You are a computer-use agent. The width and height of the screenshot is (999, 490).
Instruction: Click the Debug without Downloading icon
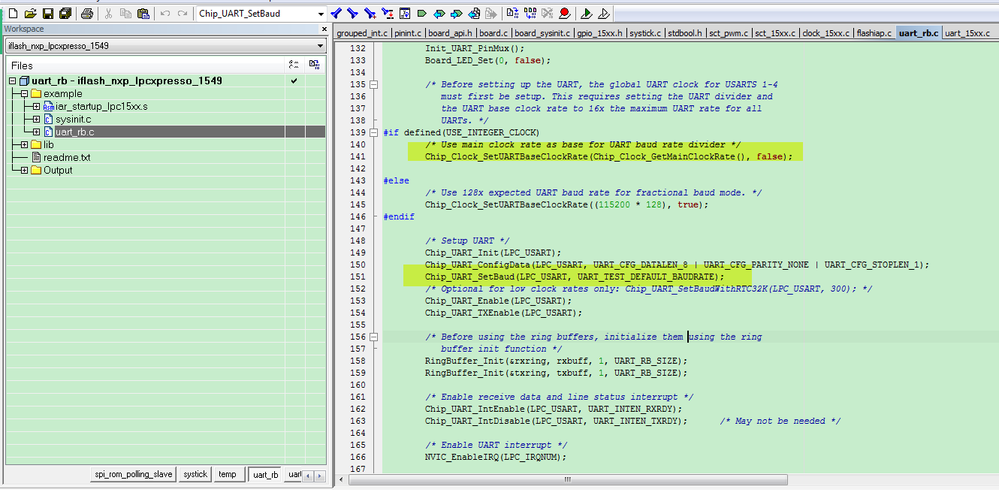pyautogui.click(x=603, y=13)
